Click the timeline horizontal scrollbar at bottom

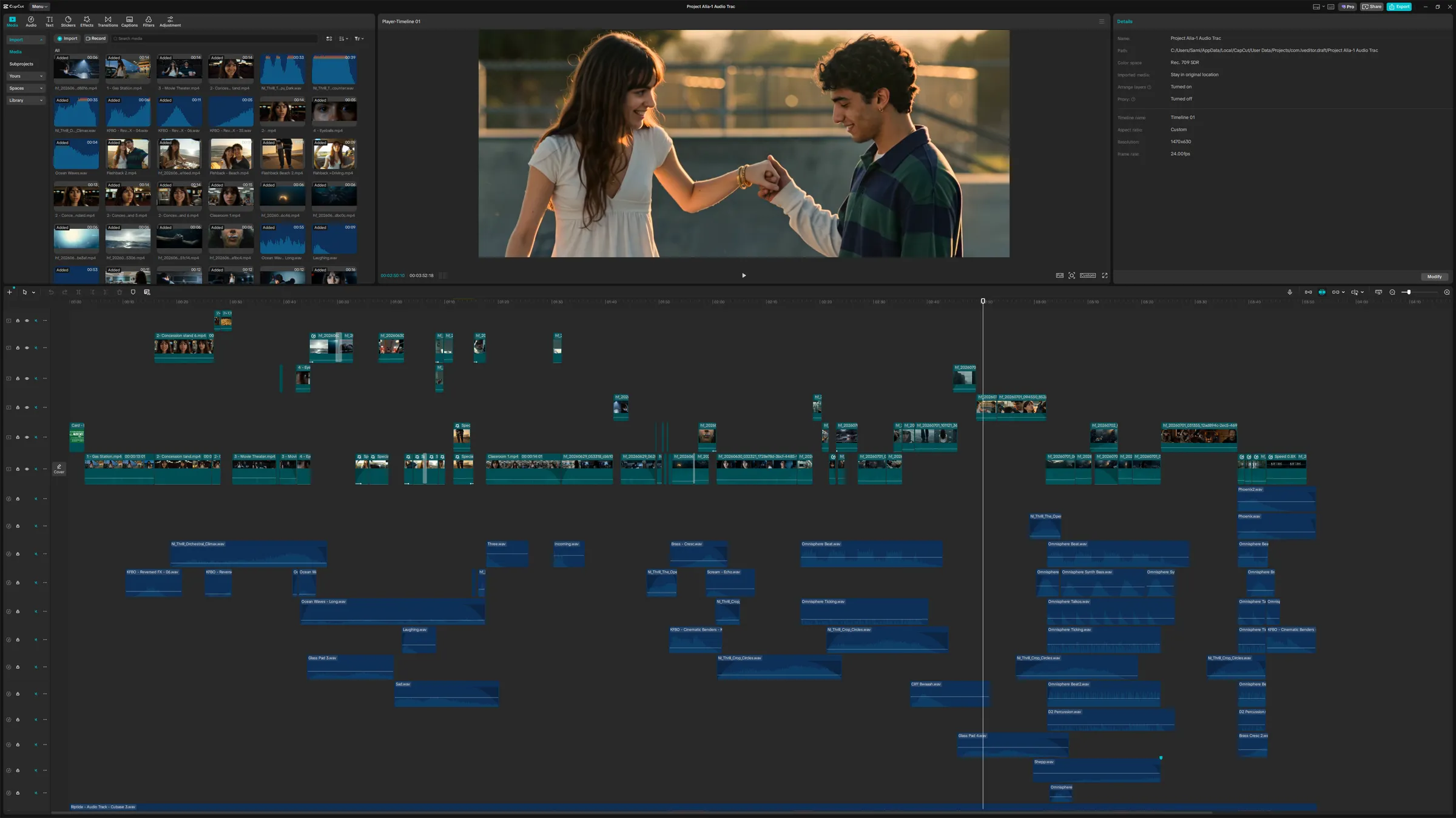(632, 813)
